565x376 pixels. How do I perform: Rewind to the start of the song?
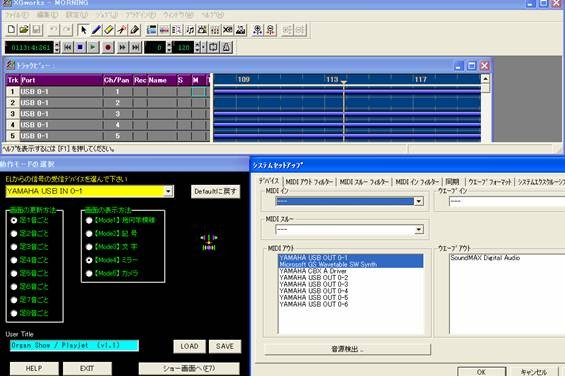(x=67, y=47)
